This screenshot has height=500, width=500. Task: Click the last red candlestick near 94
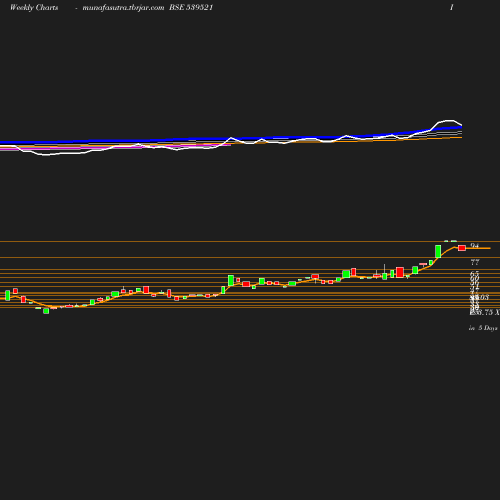[462, 248]
